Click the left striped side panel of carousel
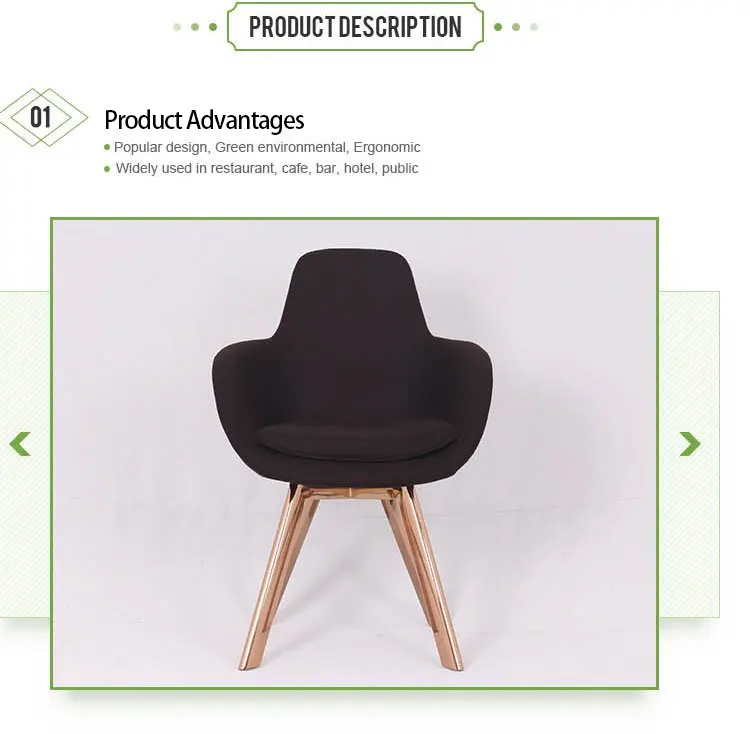This screenshot has width=750, height=734. click(24, 454)
